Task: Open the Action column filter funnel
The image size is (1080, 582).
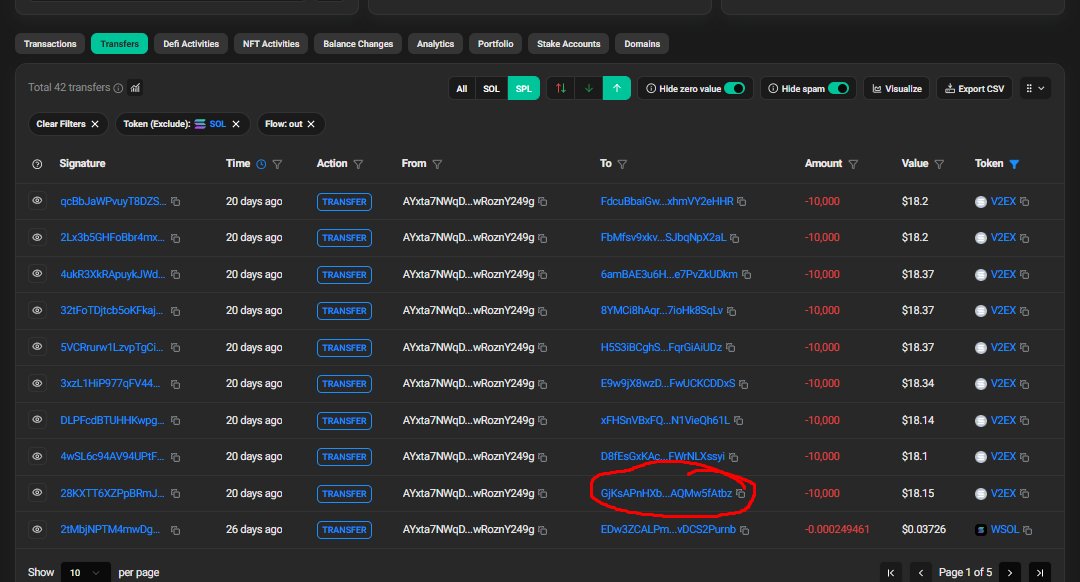Action: pos(358,164)
